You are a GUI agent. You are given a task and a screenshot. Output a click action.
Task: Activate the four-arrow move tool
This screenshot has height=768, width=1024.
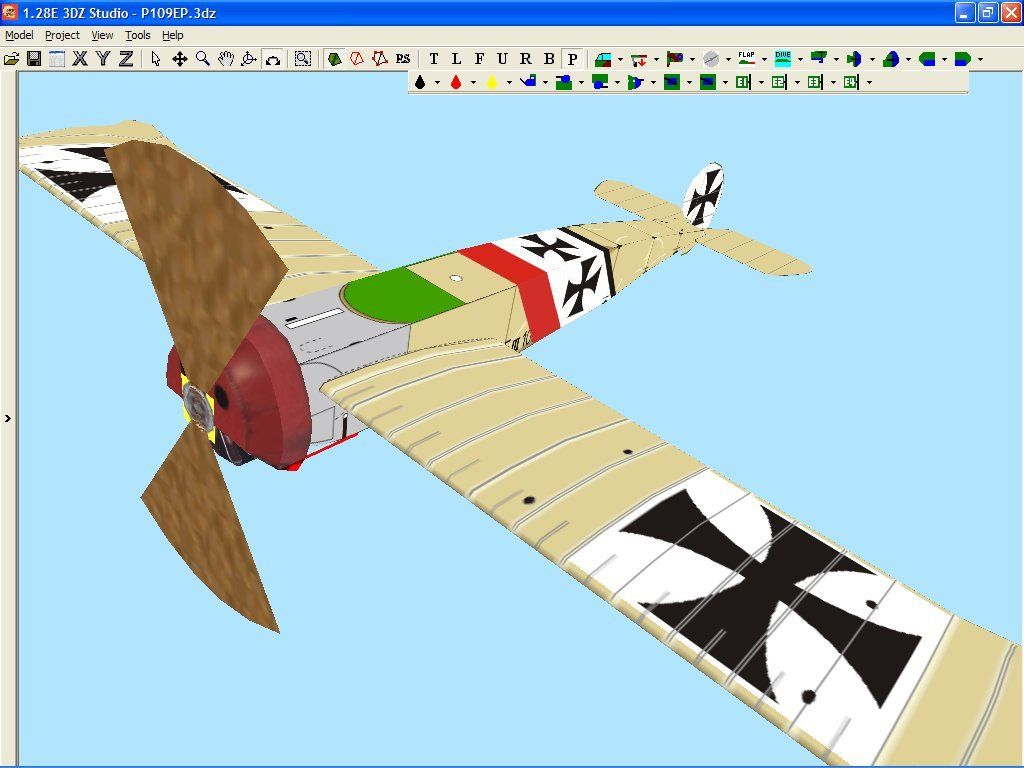(x=179, y=59)
